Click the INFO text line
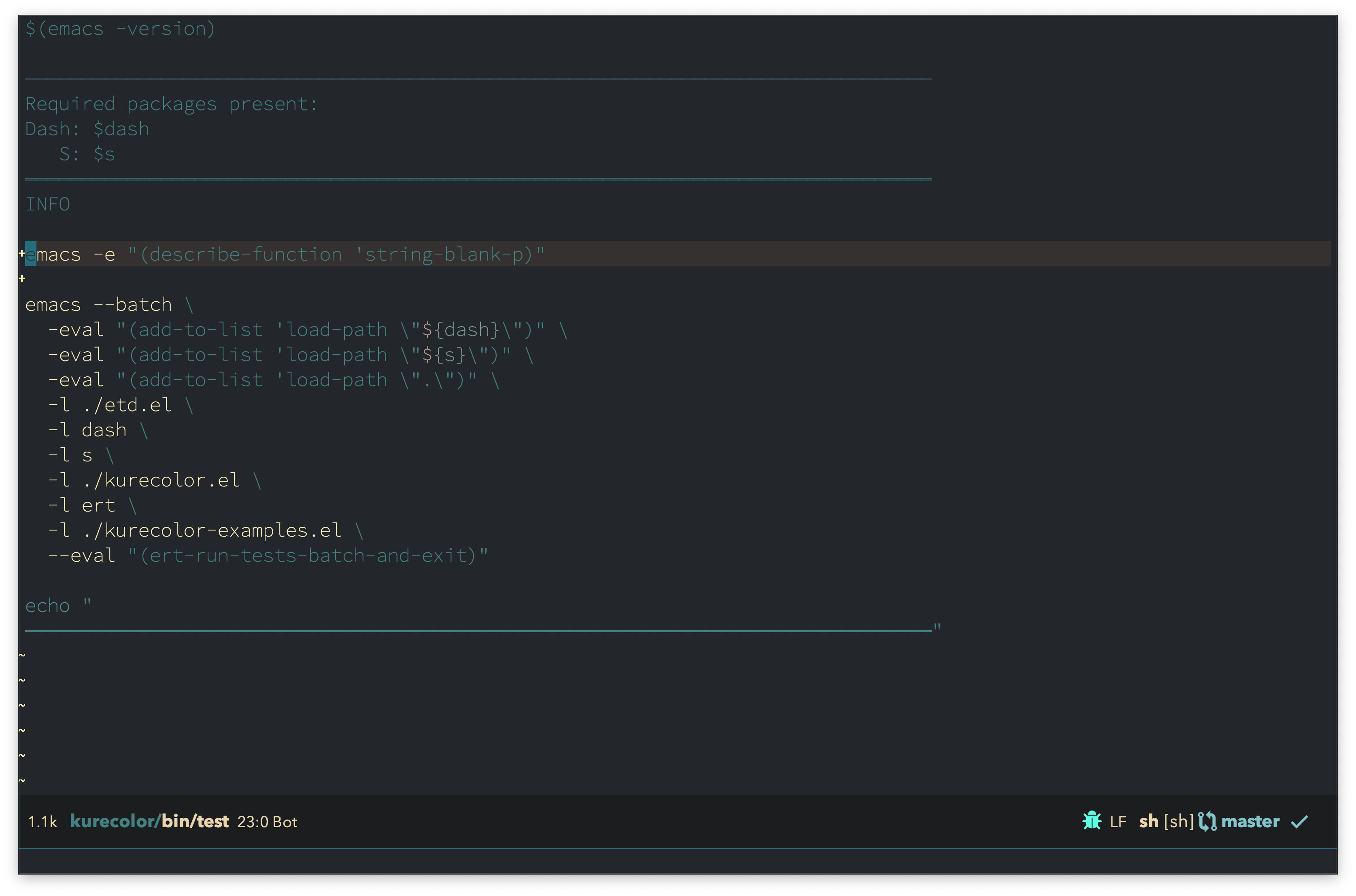The image size is (1356, 896). click(x=47, y=204)
